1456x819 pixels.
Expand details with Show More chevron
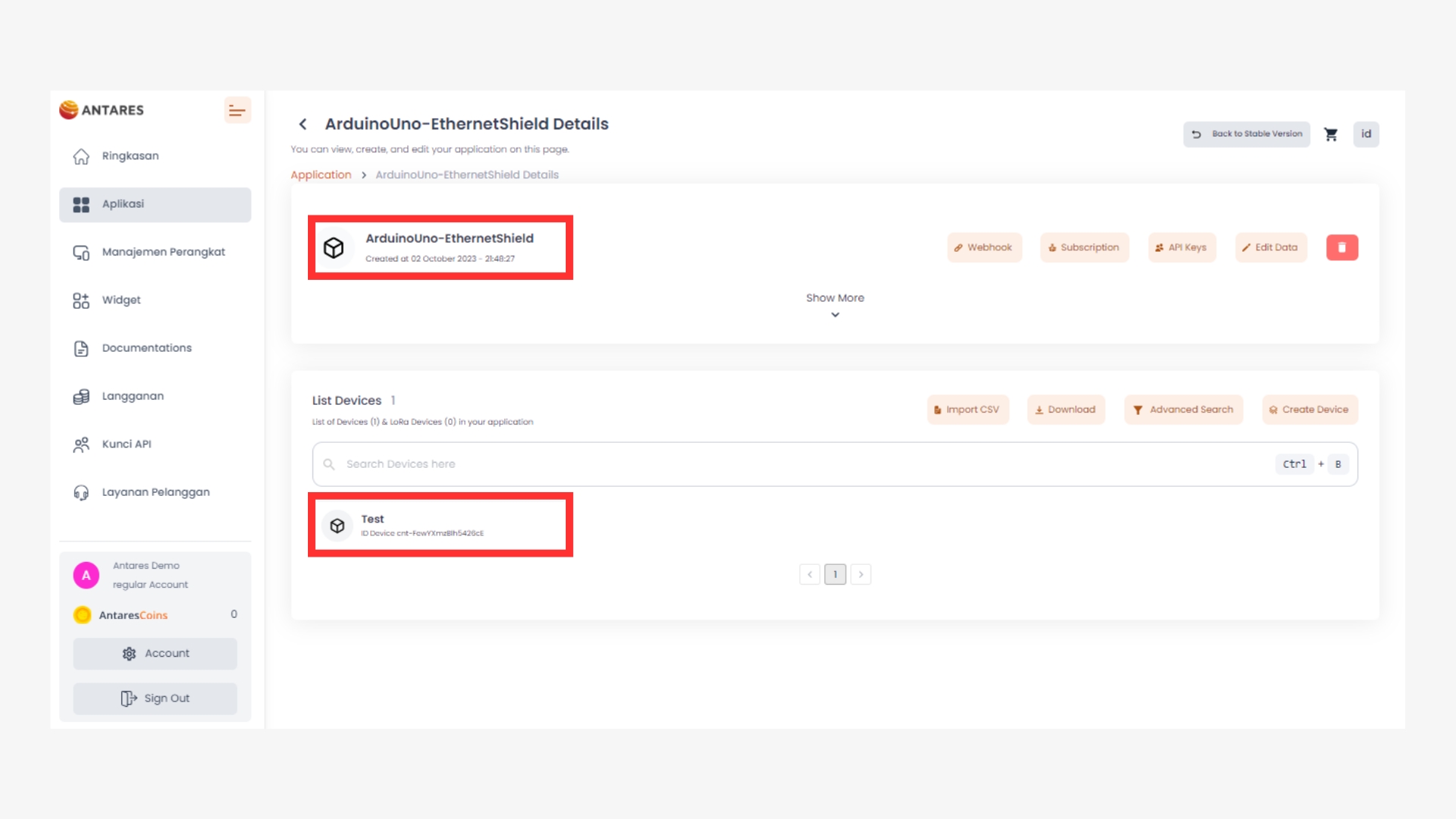click(x=835, y=315)
